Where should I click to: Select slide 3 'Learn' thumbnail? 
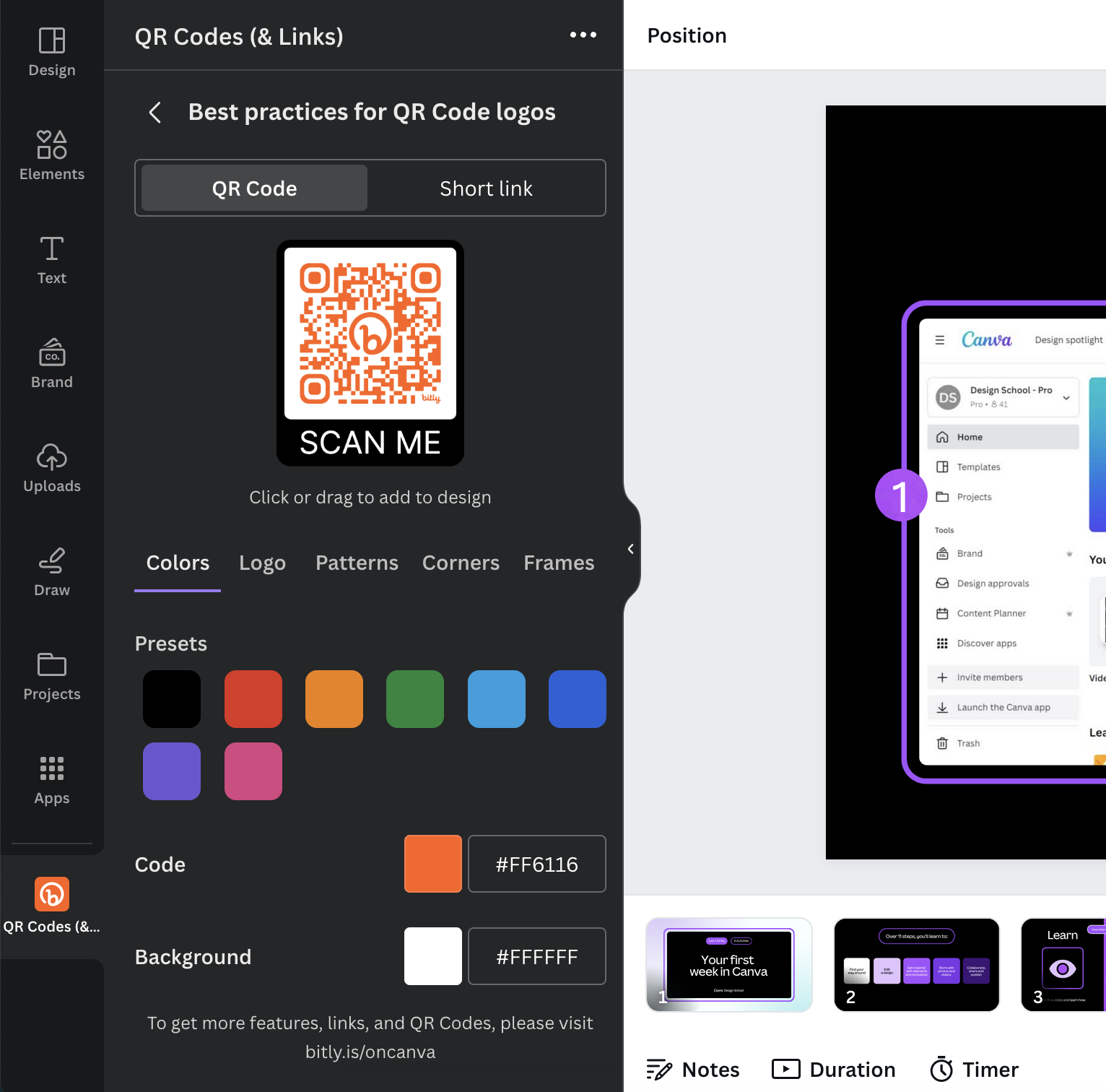click(x=1063, y=965)
